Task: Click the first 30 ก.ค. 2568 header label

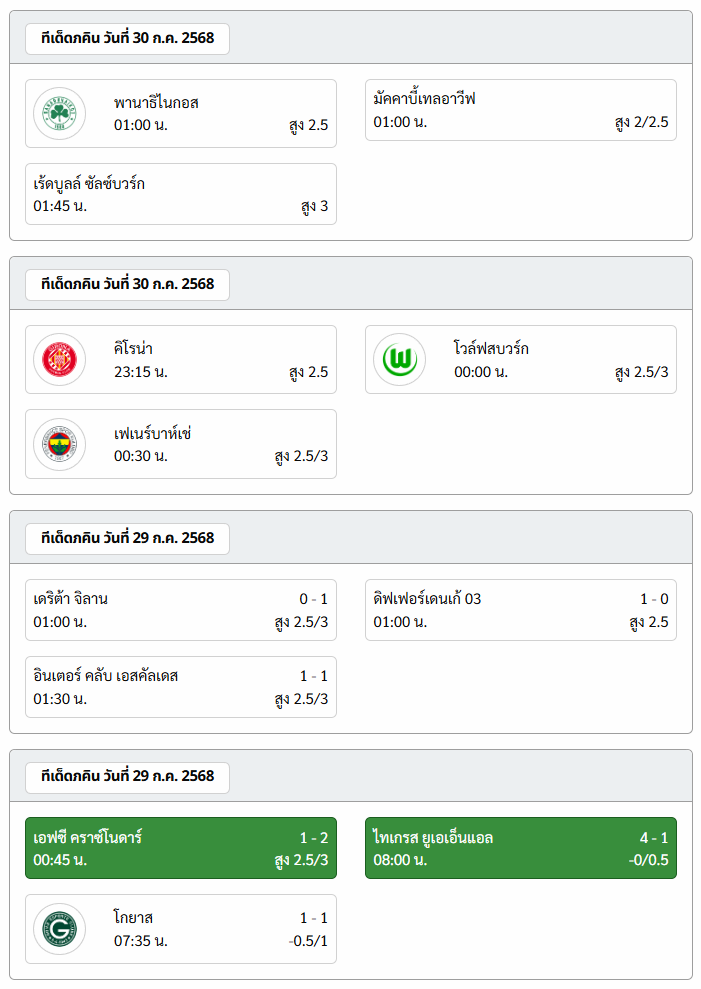Action: click(x=127, y=38)
